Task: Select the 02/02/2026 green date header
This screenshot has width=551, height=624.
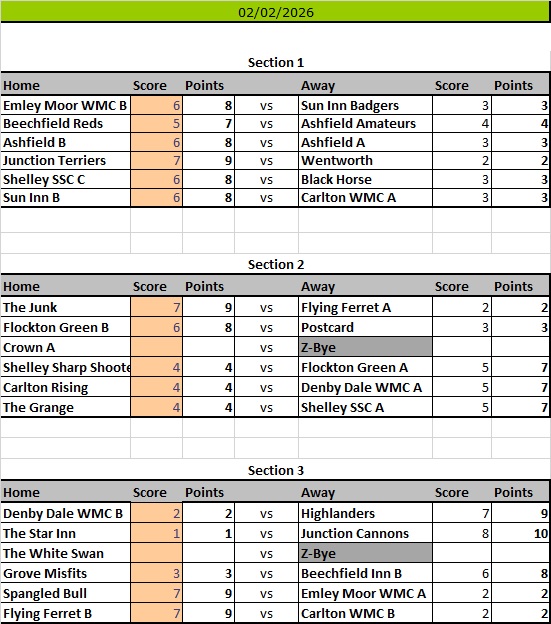Action: (275, 12)
